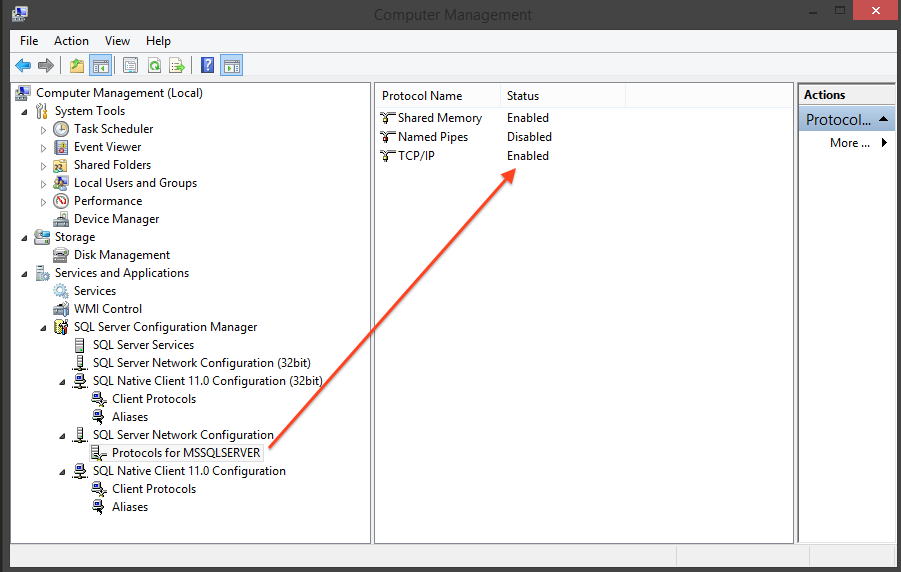Click the Local Users and Groups icon
The width and height of the screenshot is (901, 572).
pos(60,183)
